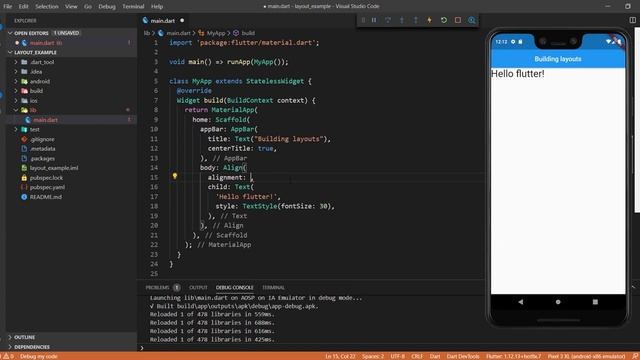This screenshot has width=640, height=360.
Task: Open the Debug menu
Action: tap(107, 7)
